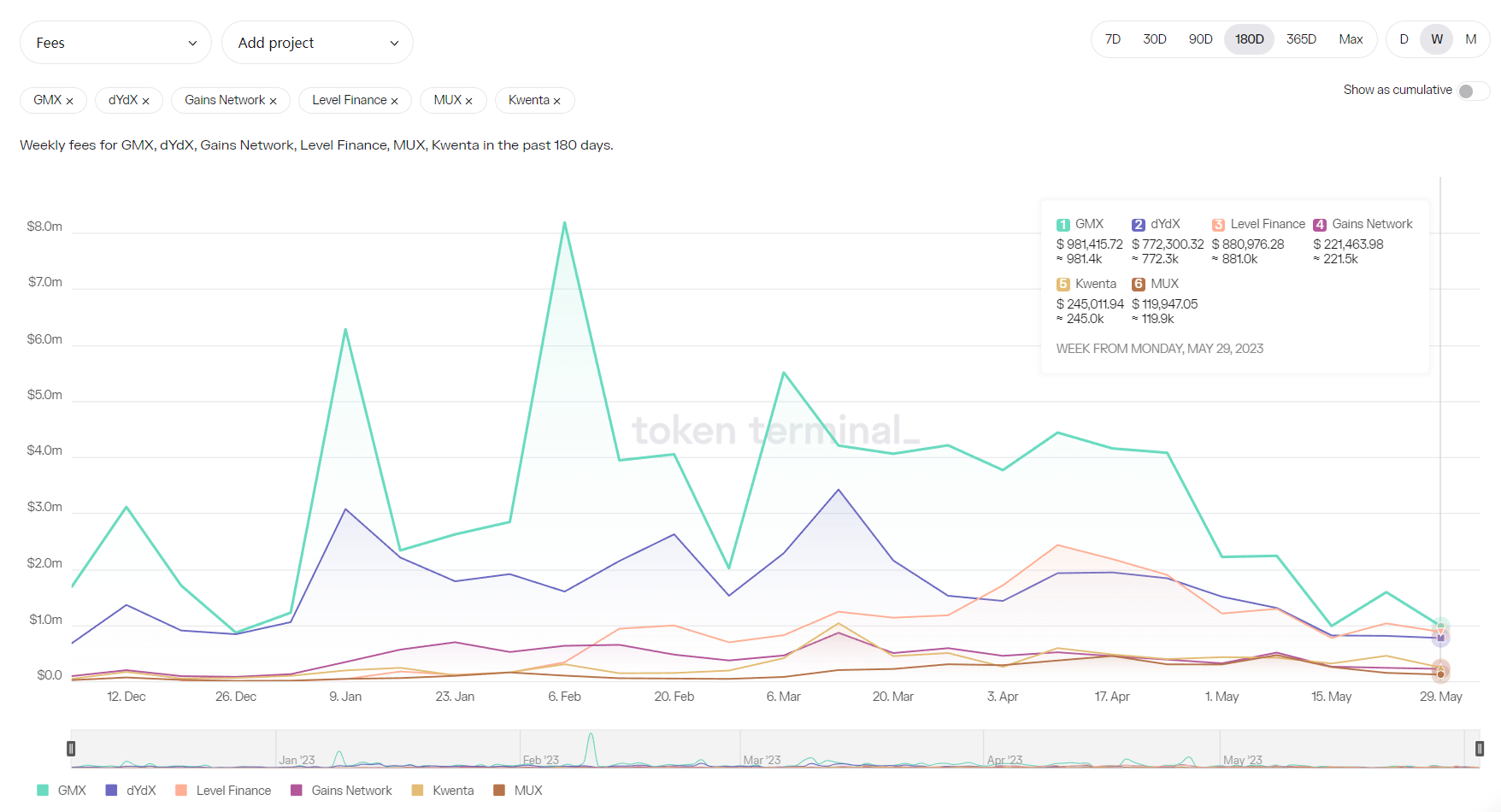
Task: Click tooltip Level Finance value $880,976.28
Action: coord(1247,244)
